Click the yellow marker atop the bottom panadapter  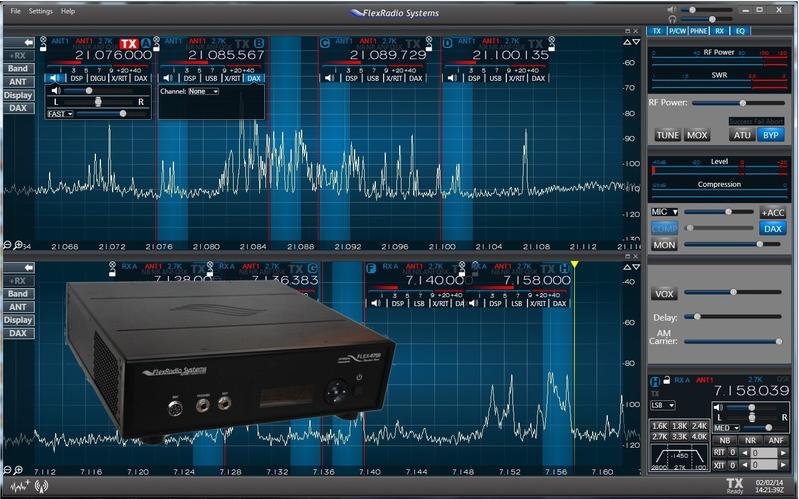coord(574,265)
